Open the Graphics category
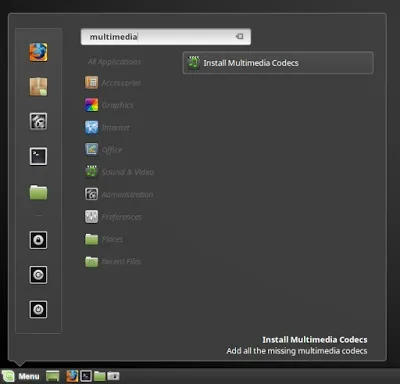Screen dimensions: 400x384 pyautogui.click(x=109, y=105)
